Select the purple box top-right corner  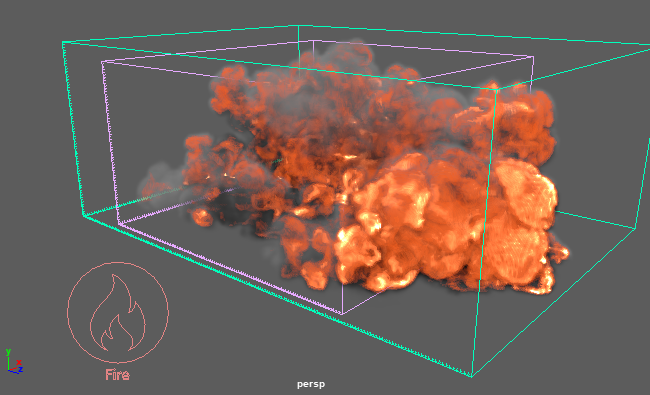click(533, 57)
